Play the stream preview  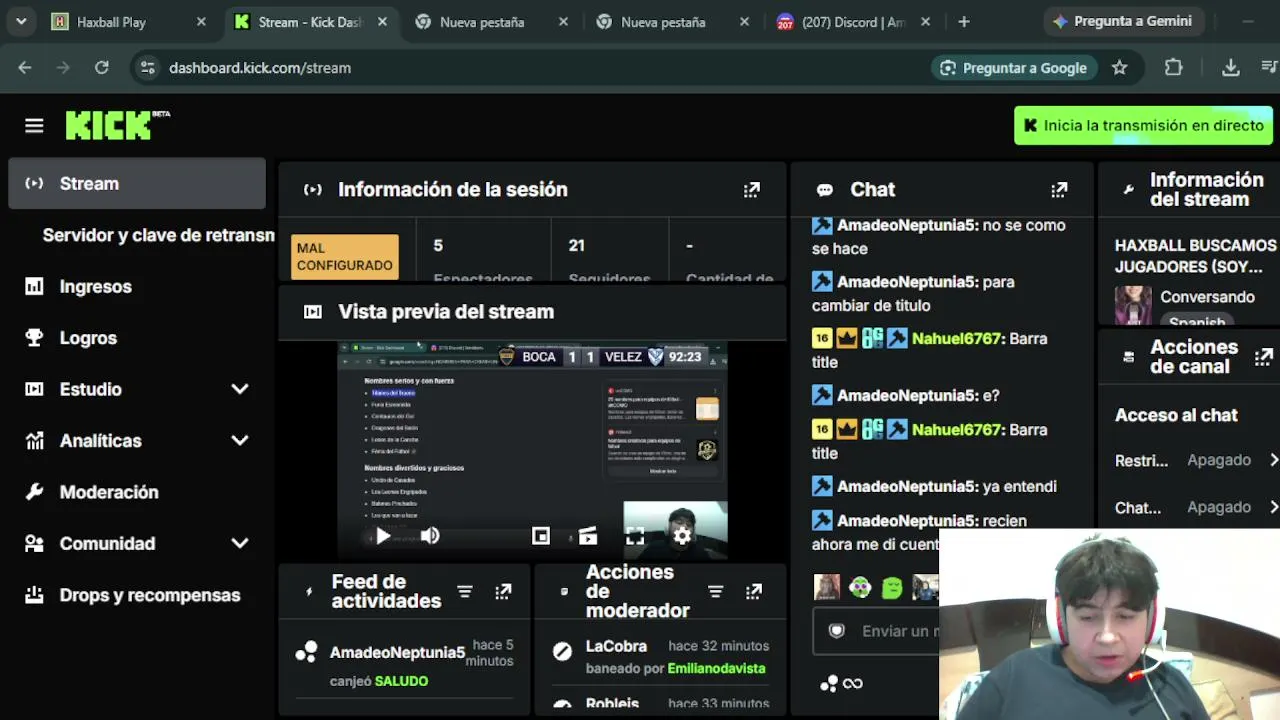[x=382, y=536]
